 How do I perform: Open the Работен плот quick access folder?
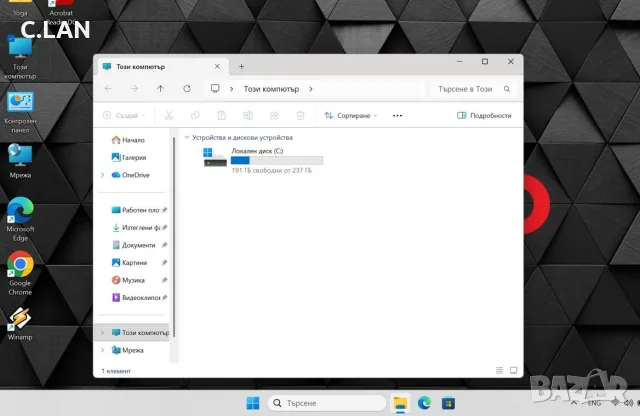point(139,210)
